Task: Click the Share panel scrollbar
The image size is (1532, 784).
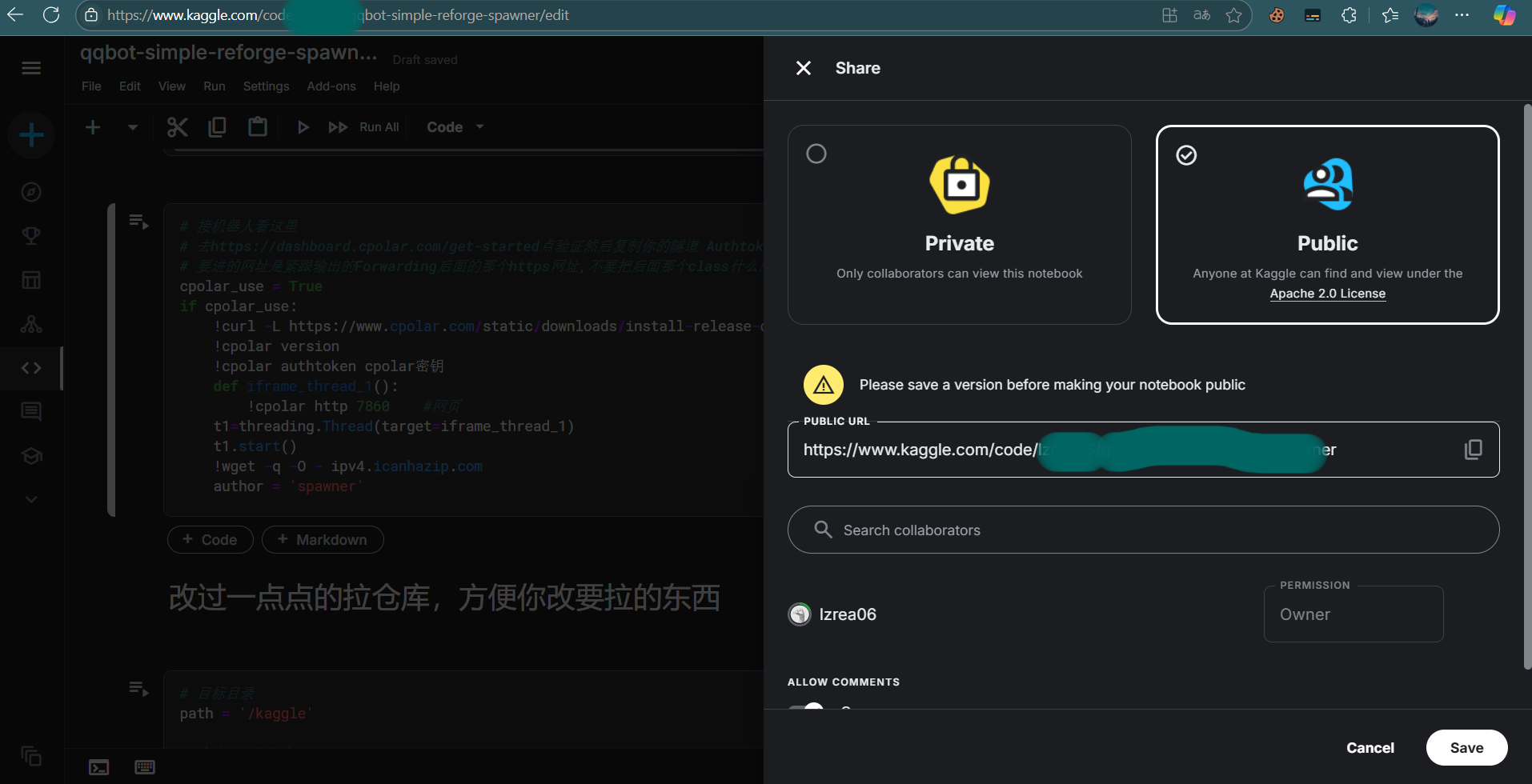Action: [x=1527, y=388]
